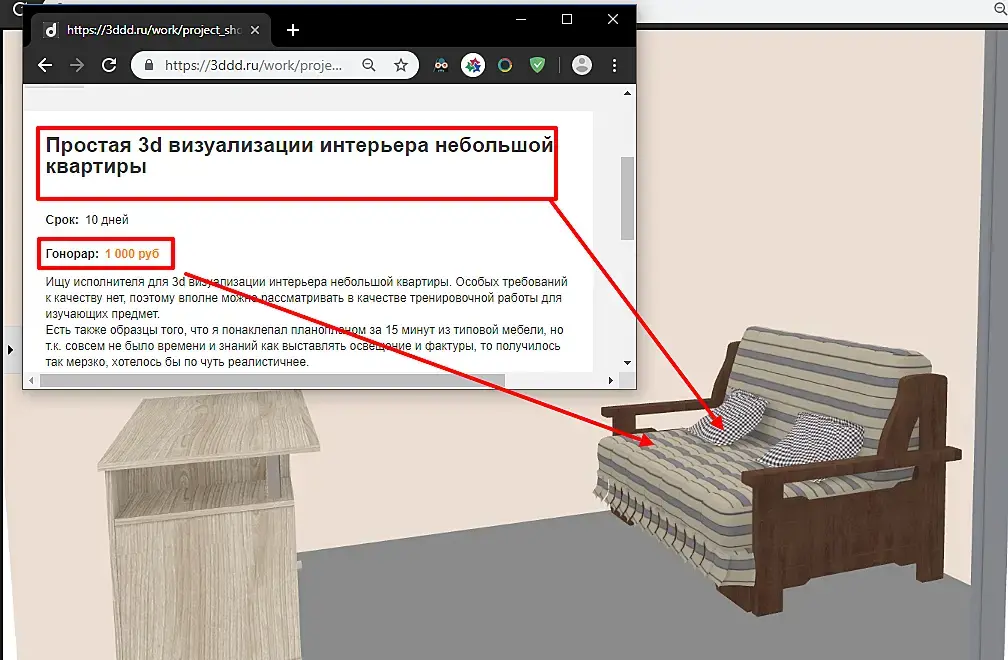This screenshot has width=1008, height=660.
Task: Go back with the browser back arrow
Action: pos(44,65)
